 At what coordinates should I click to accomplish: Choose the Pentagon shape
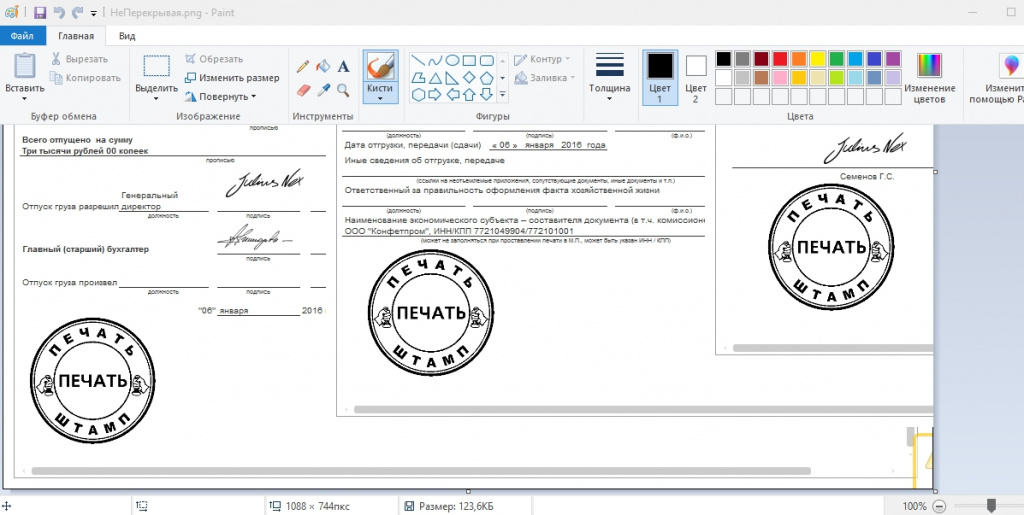coord(487,78)
